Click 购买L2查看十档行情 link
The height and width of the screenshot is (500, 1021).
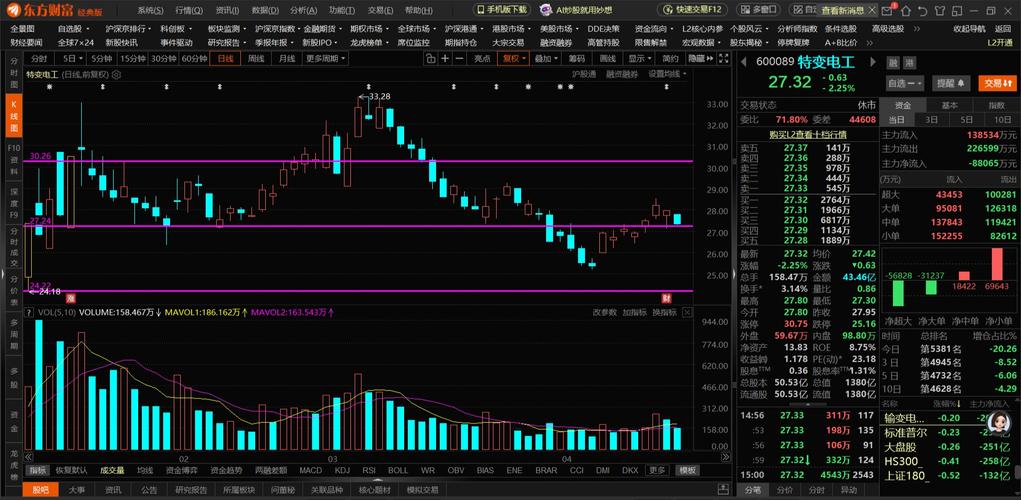pyautogui.click(x=807, y=134)
